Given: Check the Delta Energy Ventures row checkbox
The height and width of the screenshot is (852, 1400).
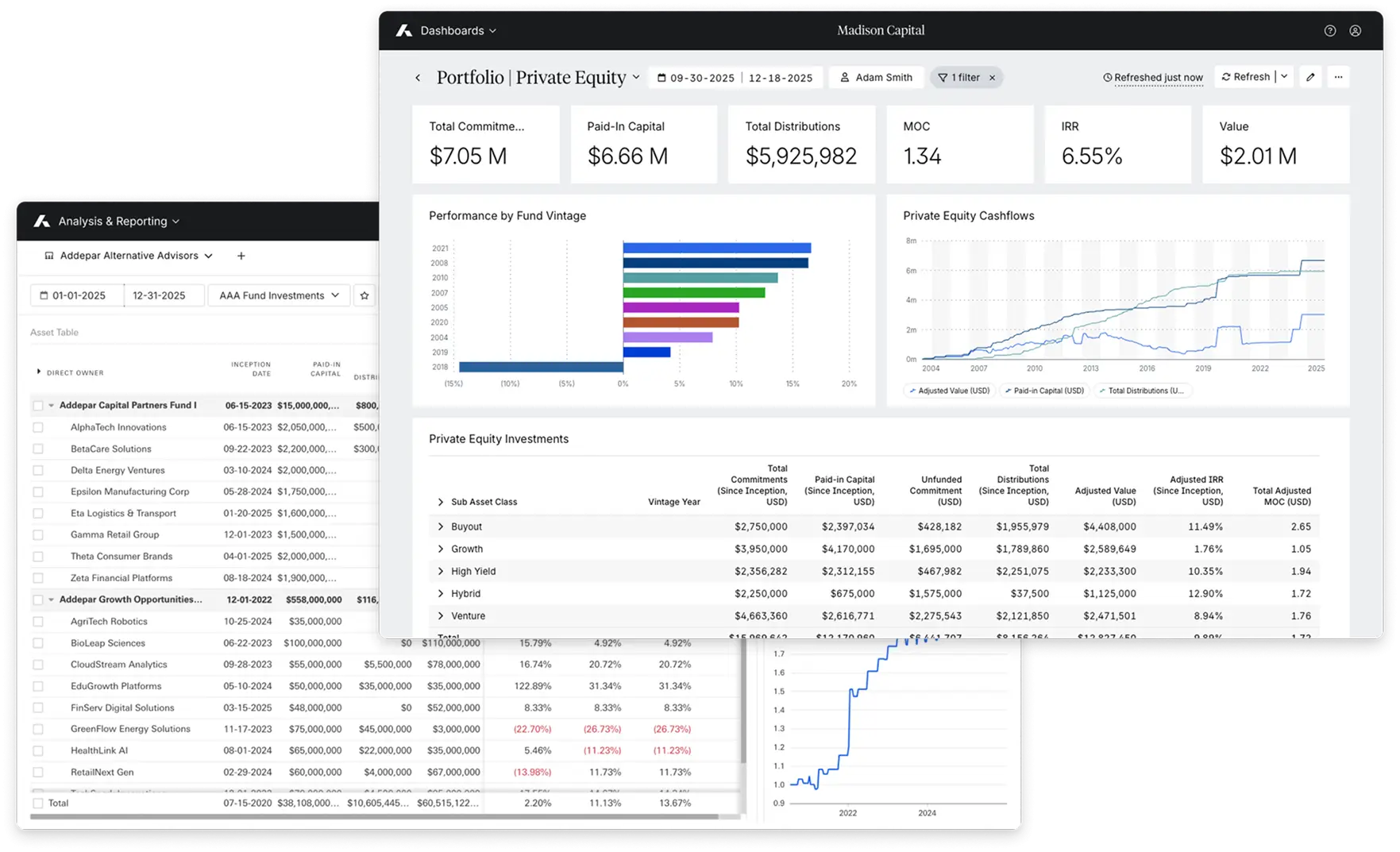Looking at the screenshot, I should (x=38, y=470).
